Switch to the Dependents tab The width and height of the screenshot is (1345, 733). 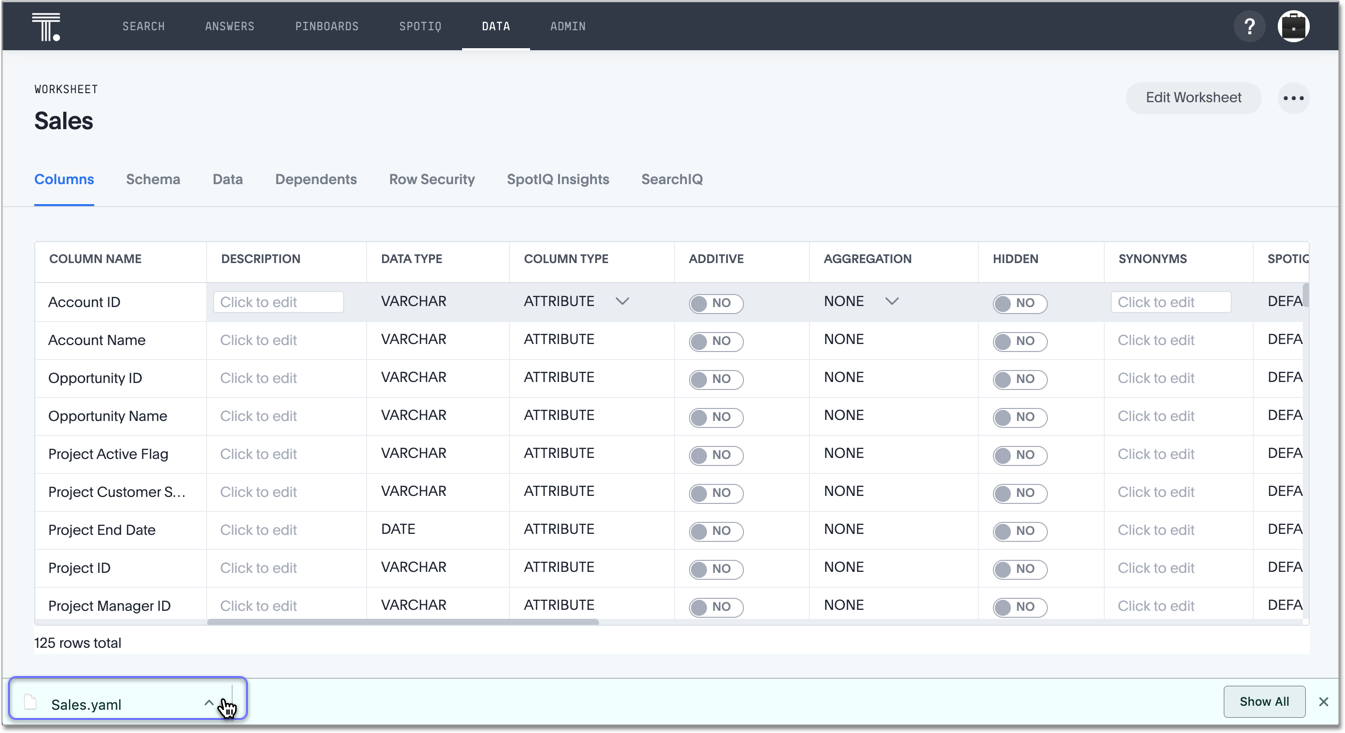[x=316, y=180]
